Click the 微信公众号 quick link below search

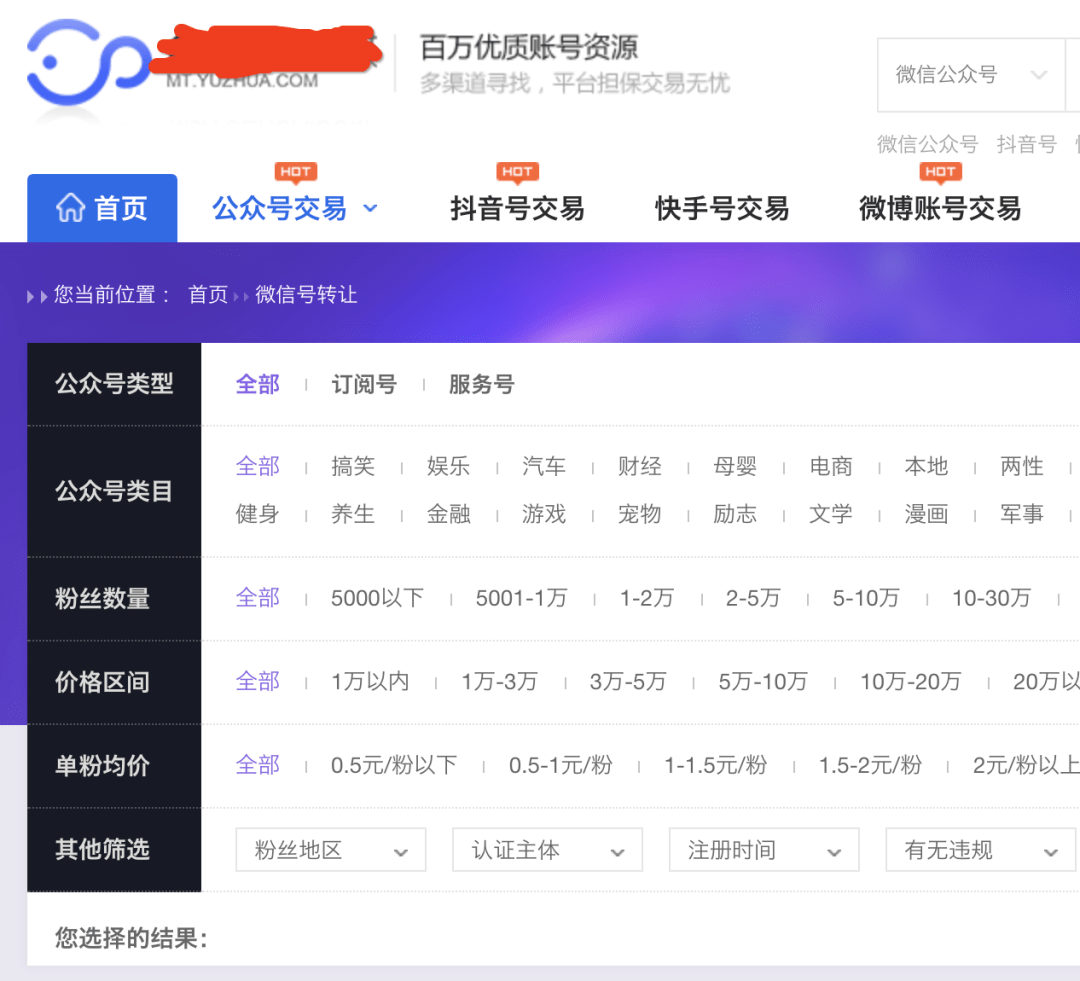927,144
